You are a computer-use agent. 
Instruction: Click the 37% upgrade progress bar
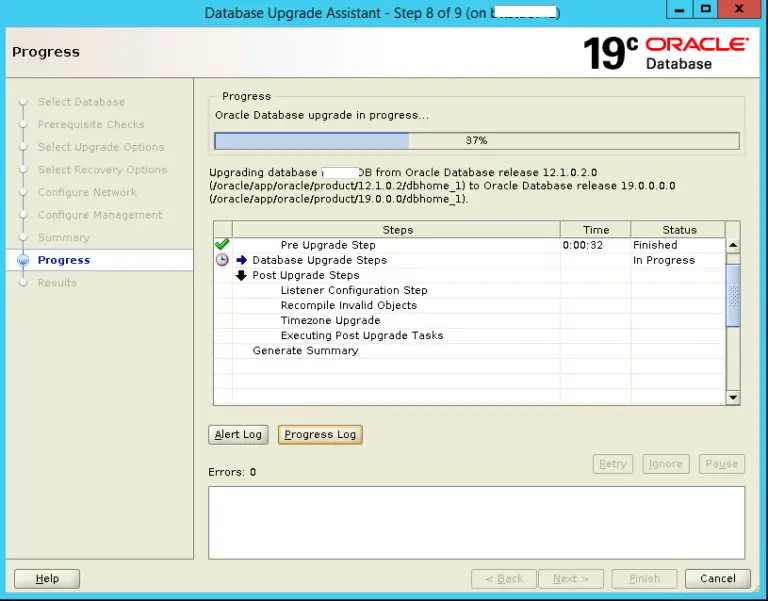click(x=477, y=141)
